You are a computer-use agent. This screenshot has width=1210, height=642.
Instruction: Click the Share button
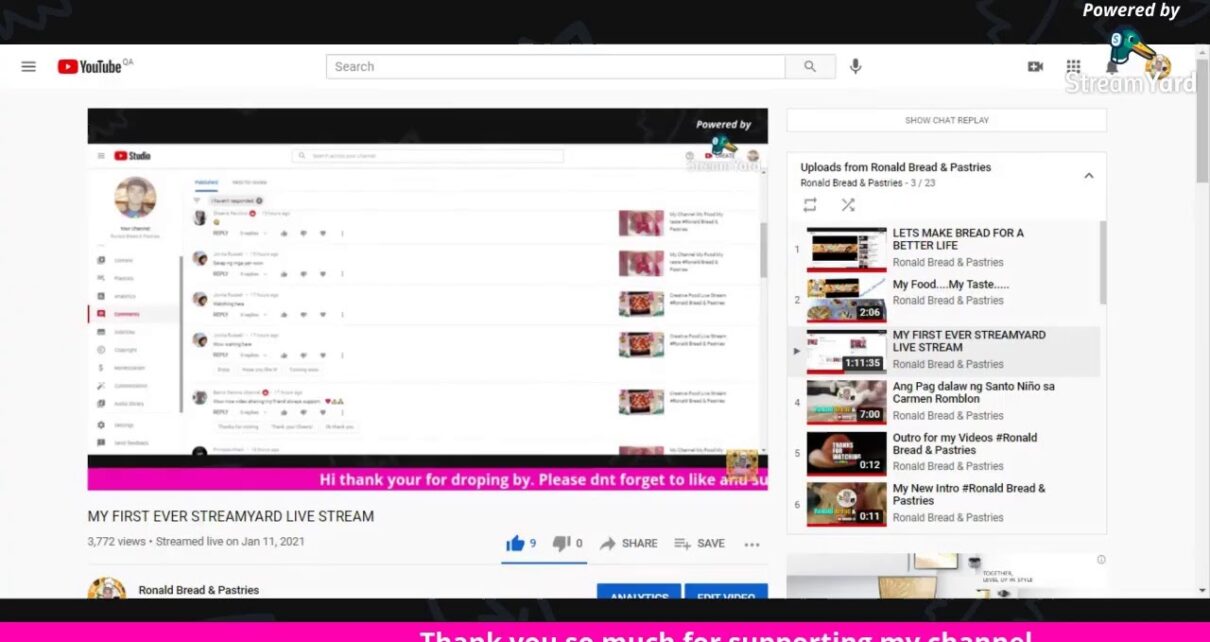tap(628, 543)
